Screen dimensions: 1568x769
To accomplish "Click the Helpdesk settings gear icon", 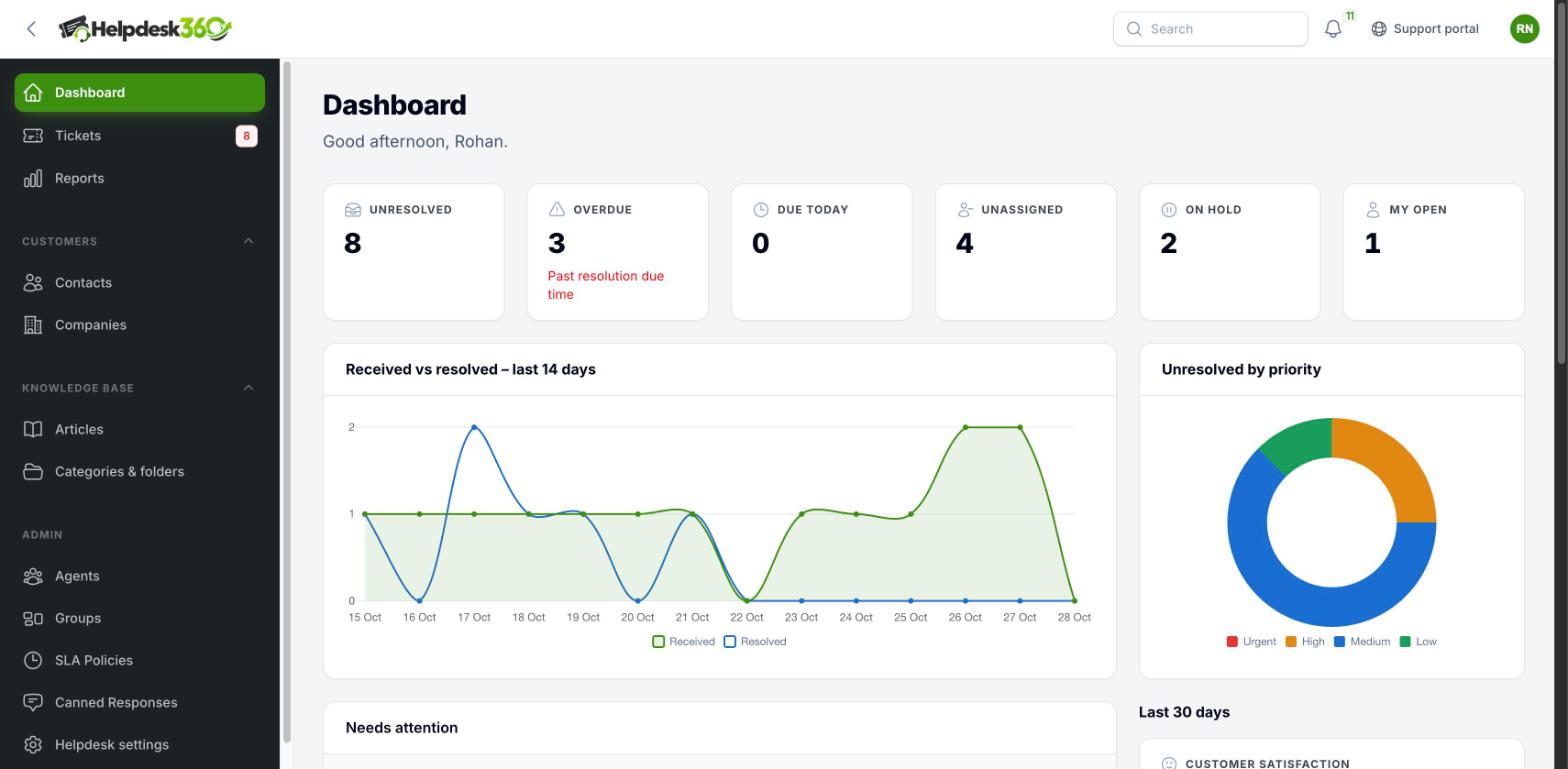I will (33, 745).
